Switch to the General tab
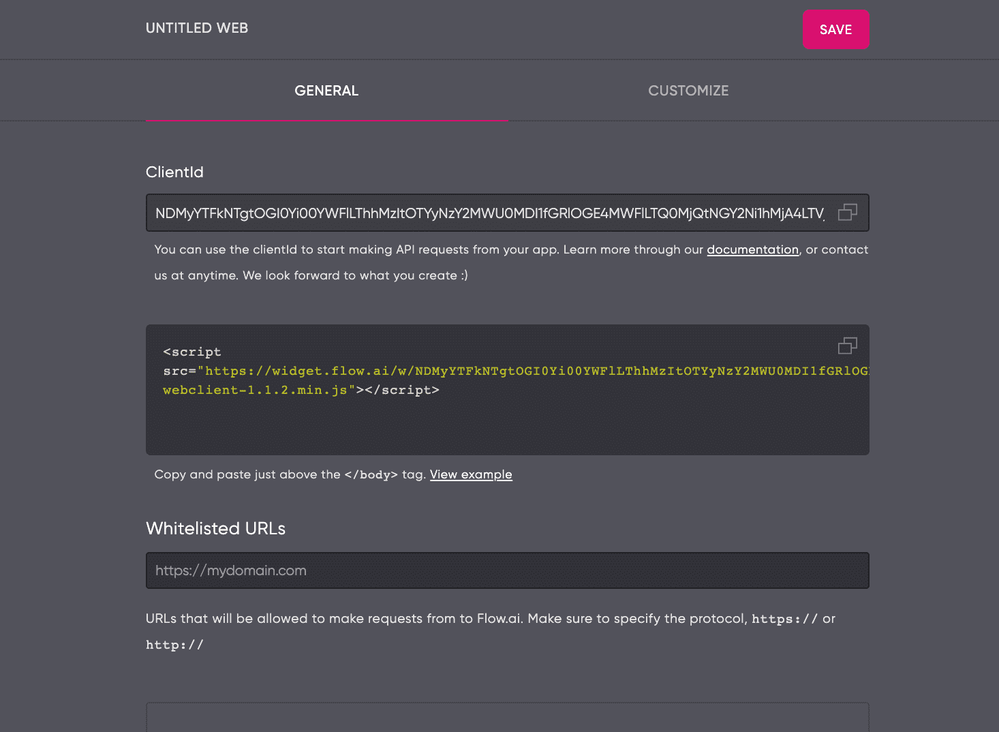The image size is (999, 732). [x=326, y=91]
